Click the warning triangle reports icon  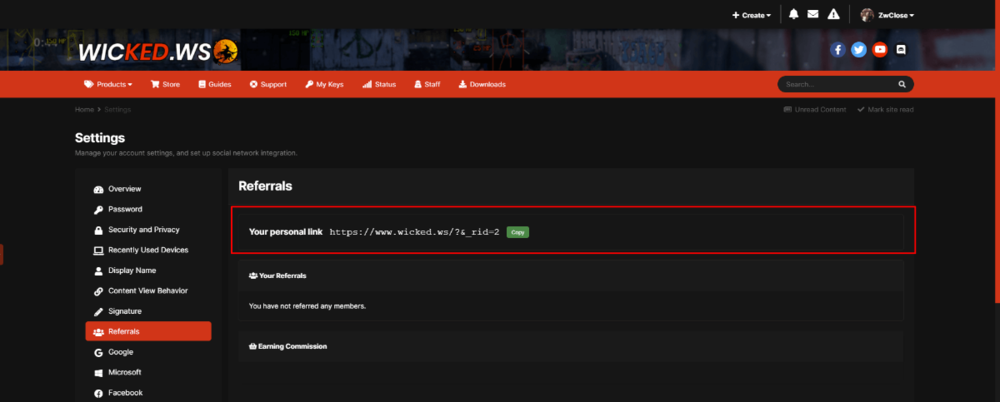833,15
